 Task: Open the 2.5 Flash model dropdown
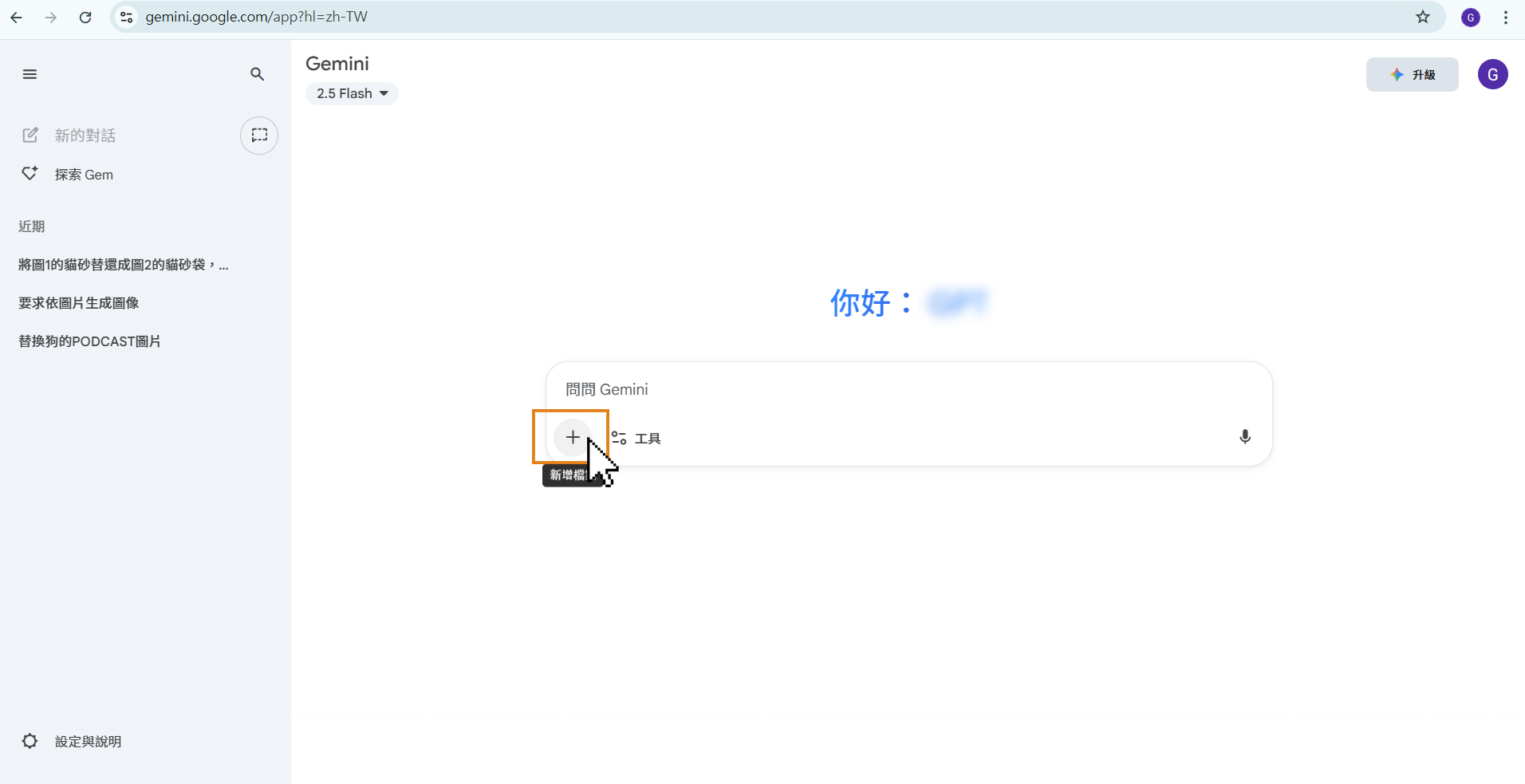point(352,93)
